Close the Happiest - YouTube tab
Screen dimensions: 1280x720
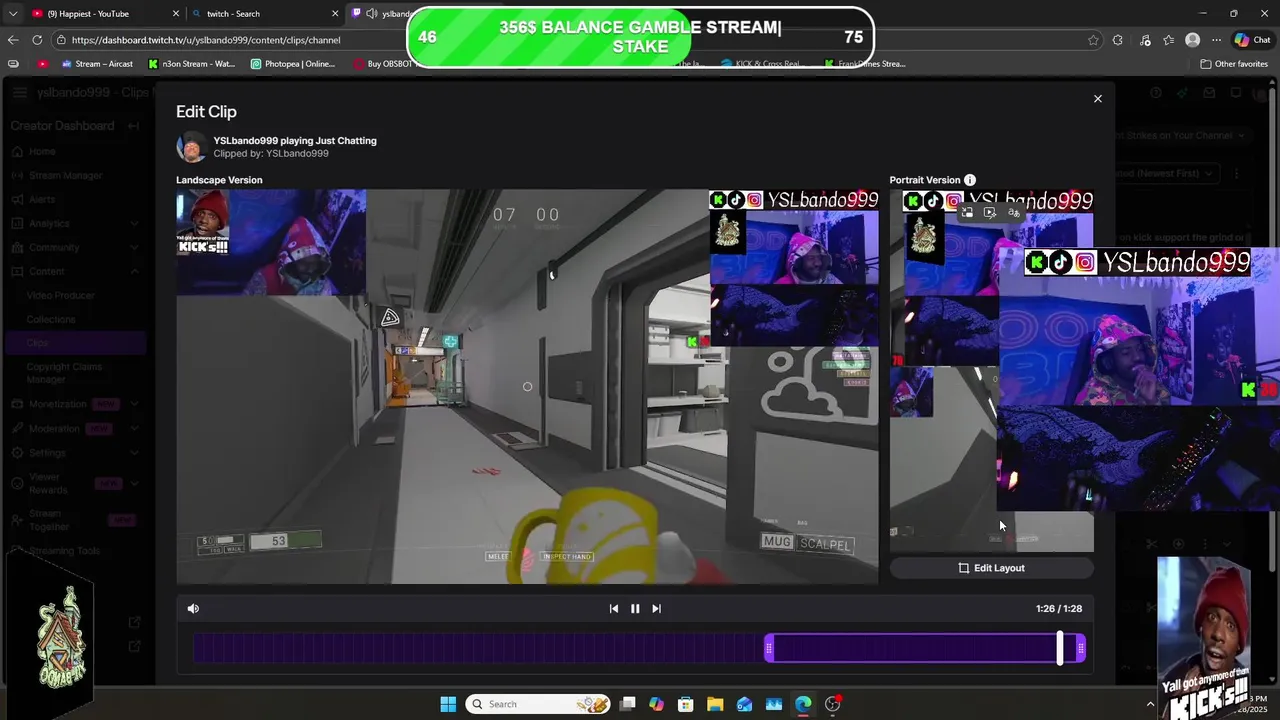pos(176,14)
